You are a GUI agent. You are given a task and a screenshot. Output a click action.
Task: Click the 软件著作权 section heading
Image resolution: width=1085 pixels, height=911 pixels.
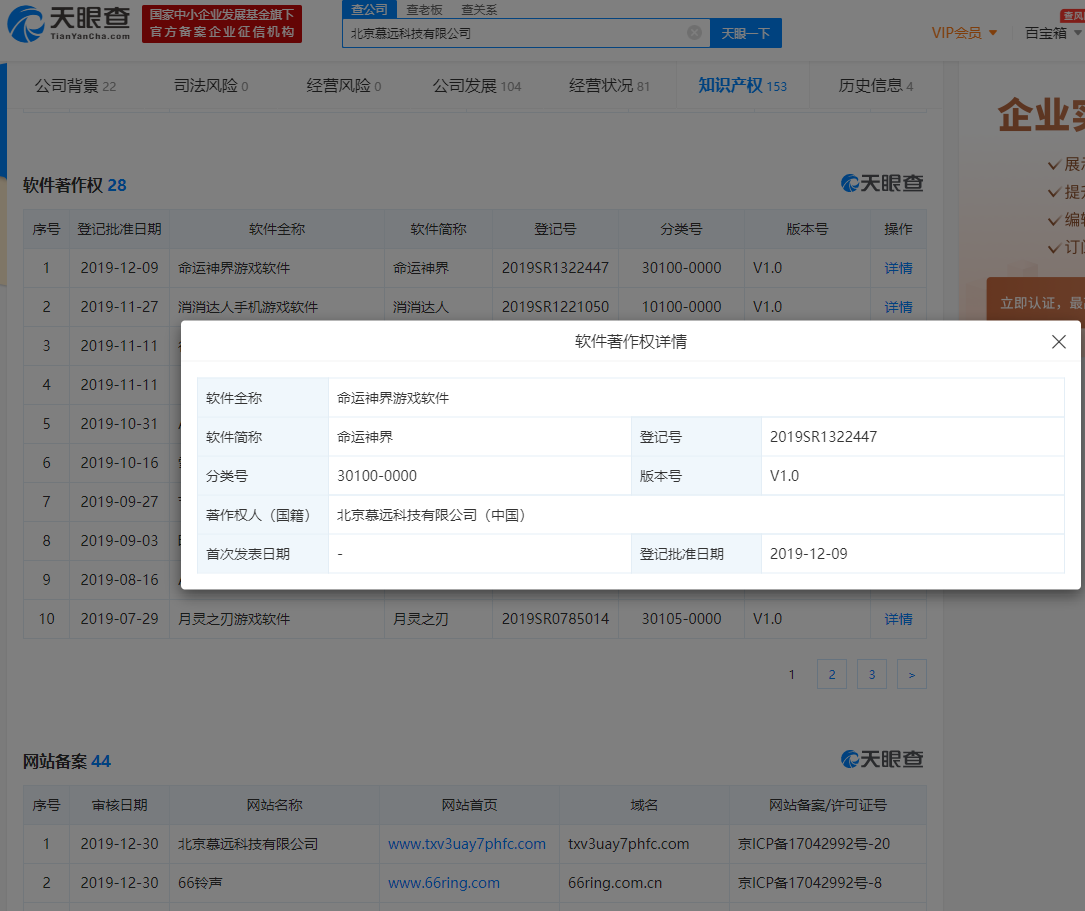tap(74, 185)
